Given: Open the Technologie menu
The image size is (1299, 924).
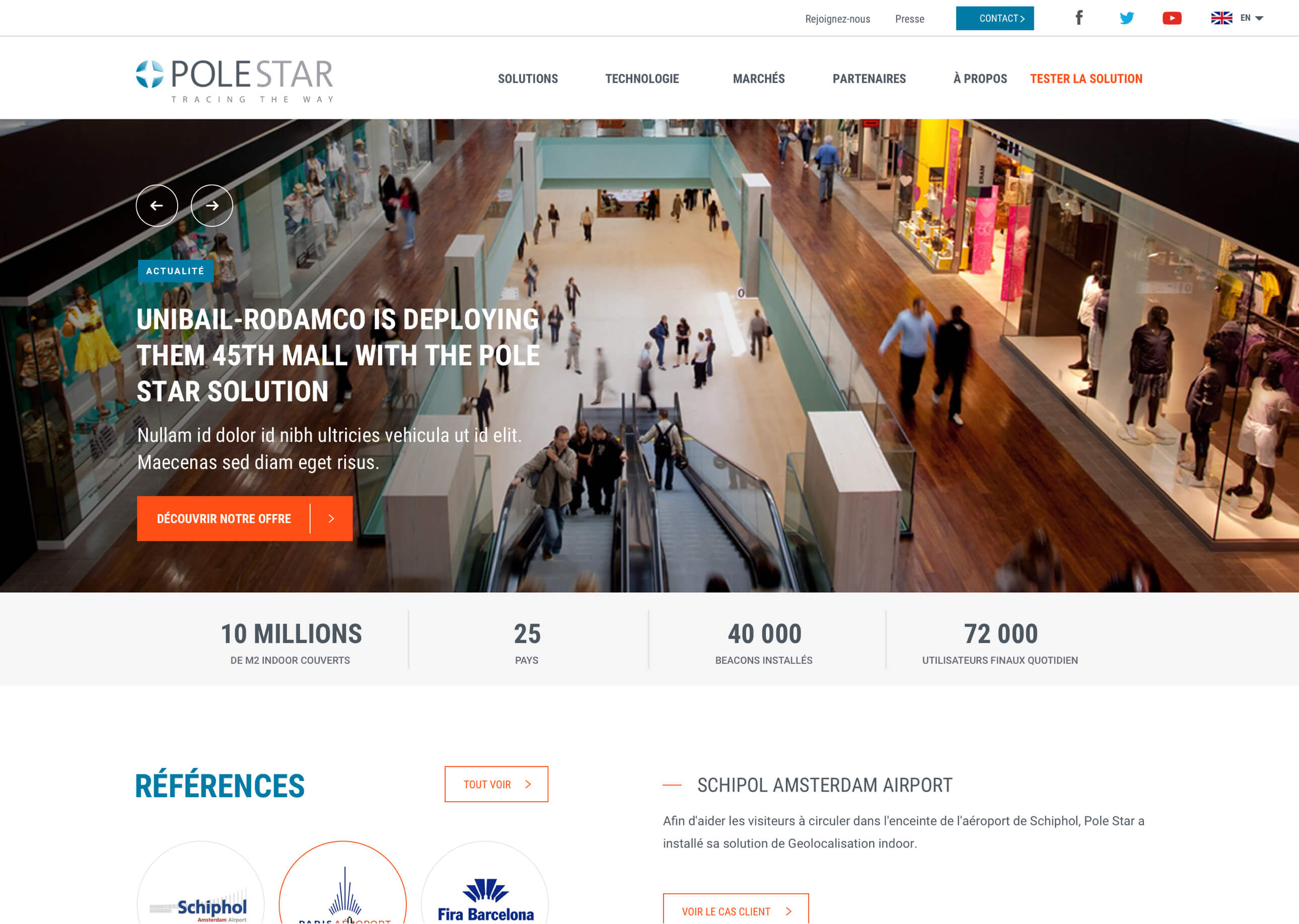Looking at the screenshot, I should pos(641,79).
